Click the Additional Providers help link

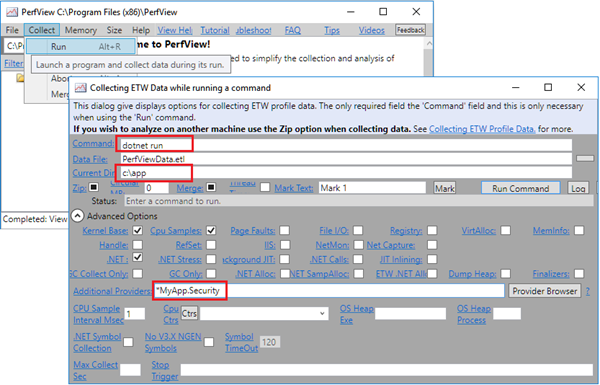pos(112,291)
